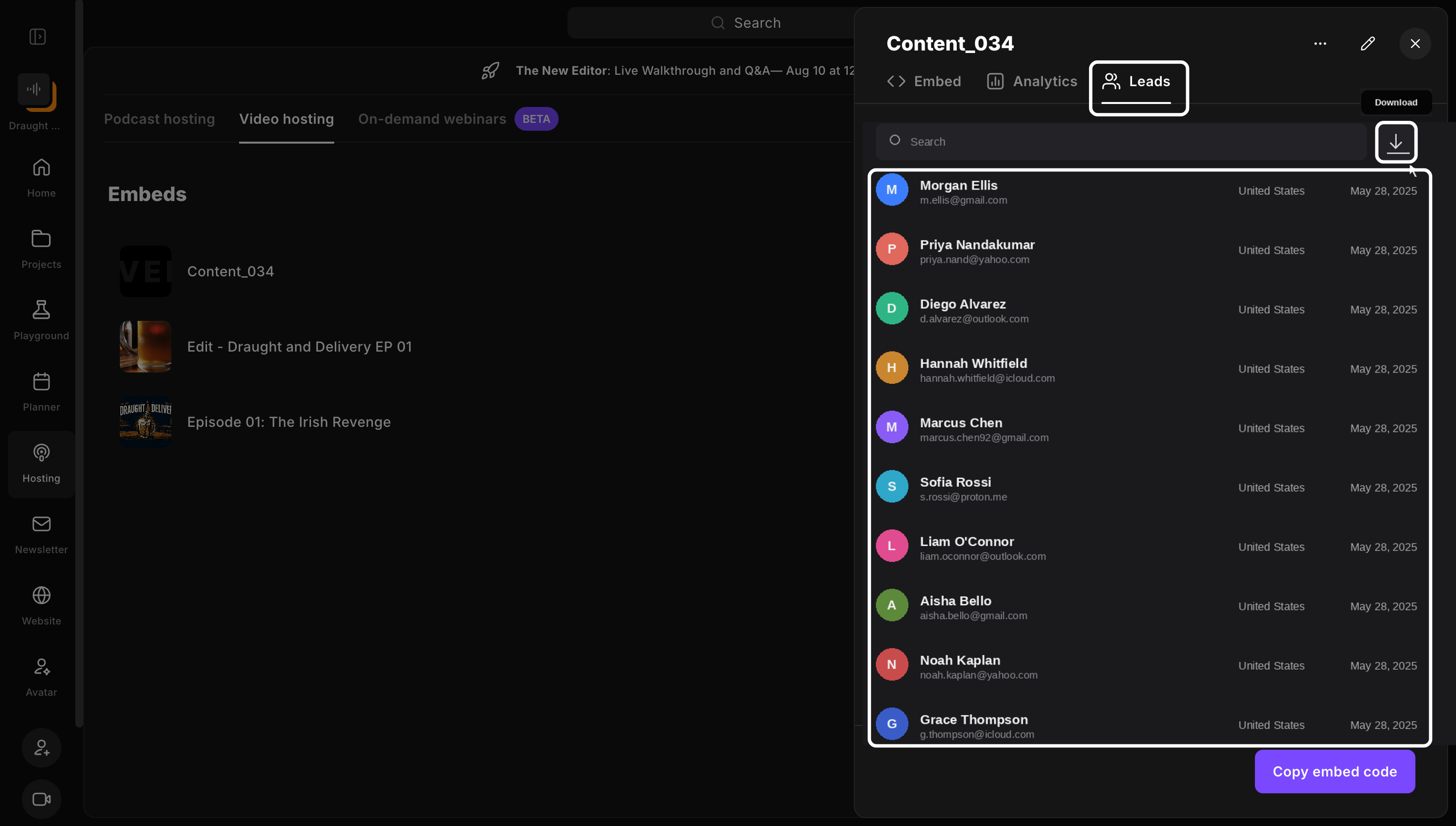The height and width of the screenshot is (826, 1456).
Task: Click the Content_034 panel heading
Action: [949, 44]
